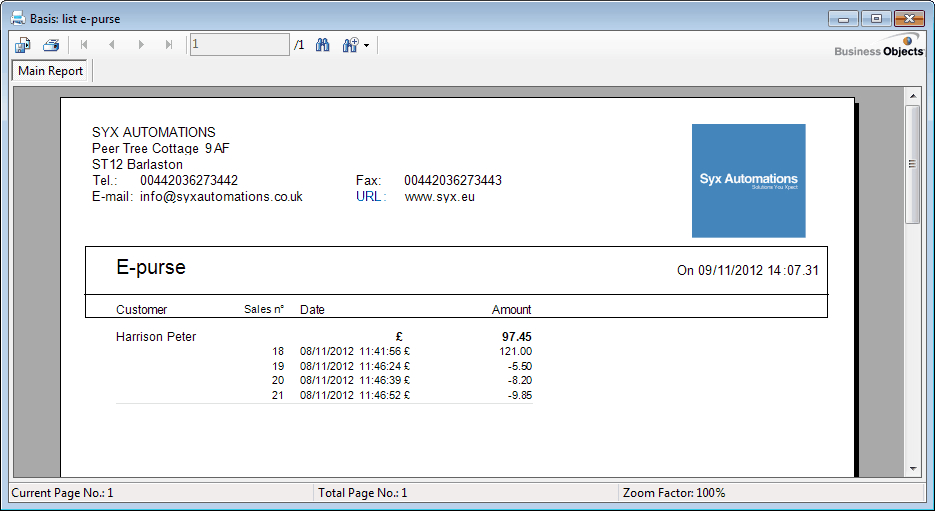
Task: Click the info@syxautomations.co.uk email address
Action: [220, 197]
